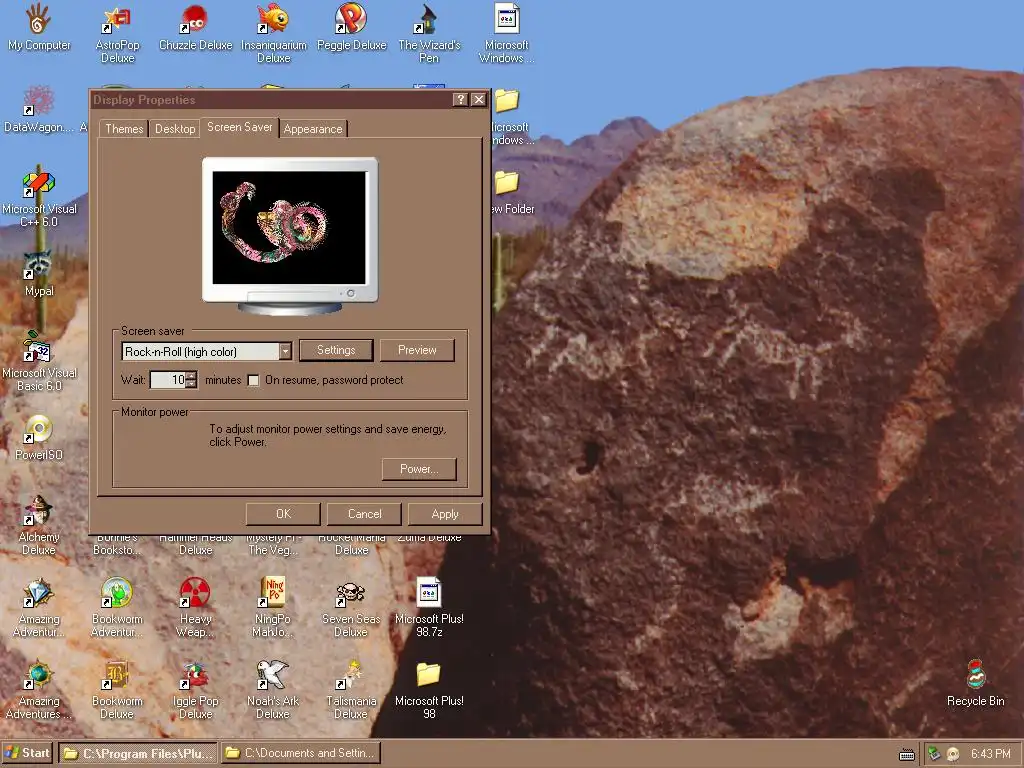Click the Insaniquarium Deluxe fish icon
Image resolution: width=1024 pixels, height=768 pixels.
pyautogui.click(x=273, y=20)
